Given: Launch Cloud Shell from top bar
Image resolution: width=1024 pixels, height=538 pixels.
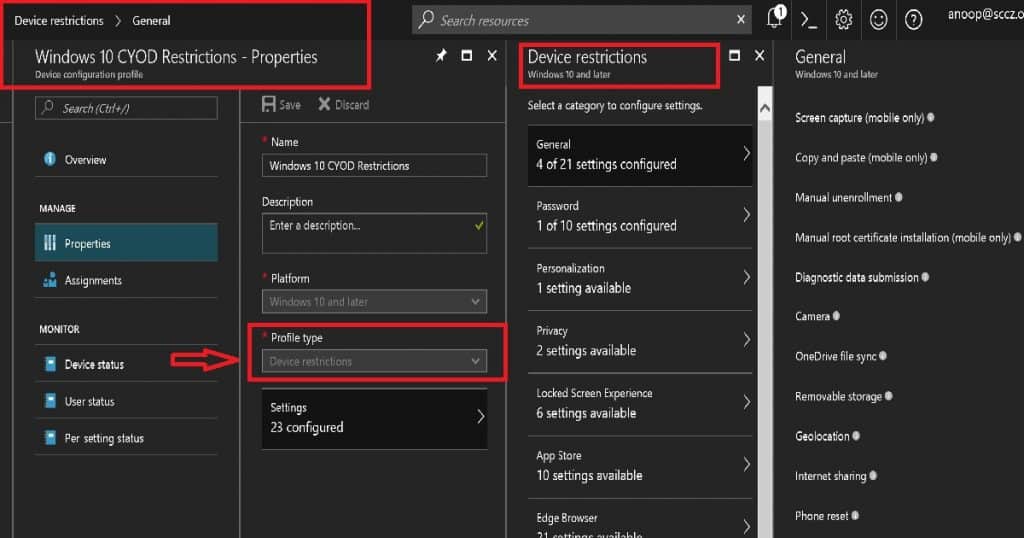Looking at the screenshot, I should point(810,20).
